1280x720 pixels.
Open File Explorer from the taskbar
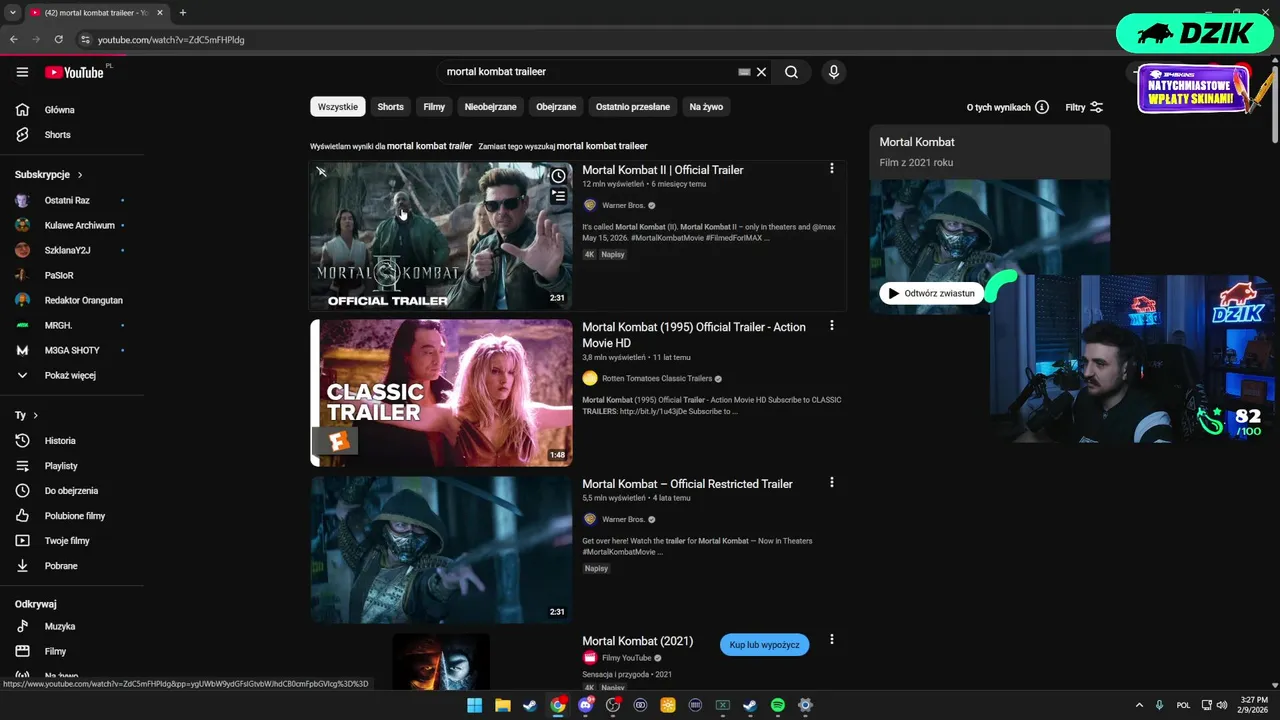(502, 705)
